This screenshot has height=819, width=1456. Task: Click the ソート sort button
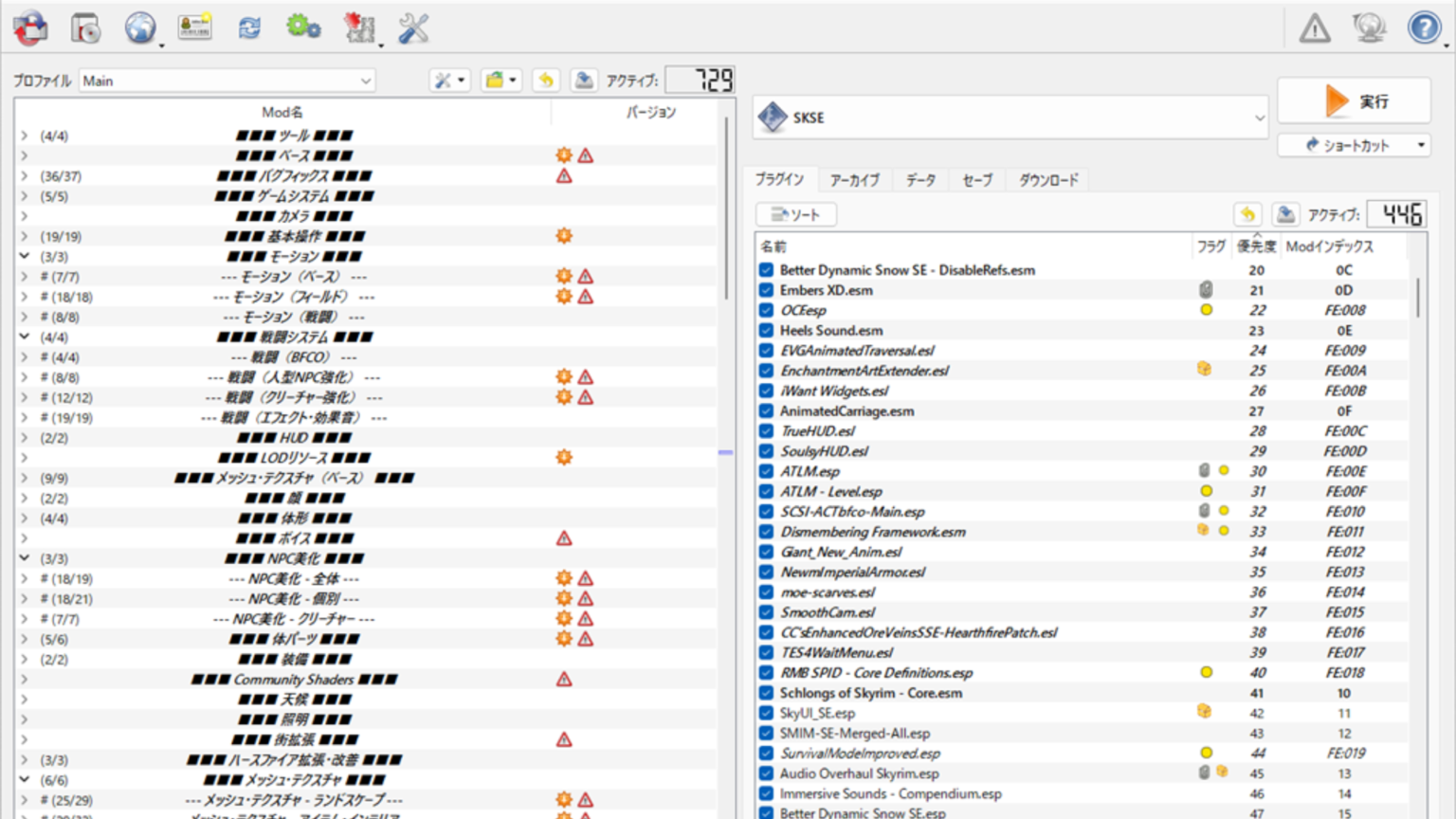796,215
